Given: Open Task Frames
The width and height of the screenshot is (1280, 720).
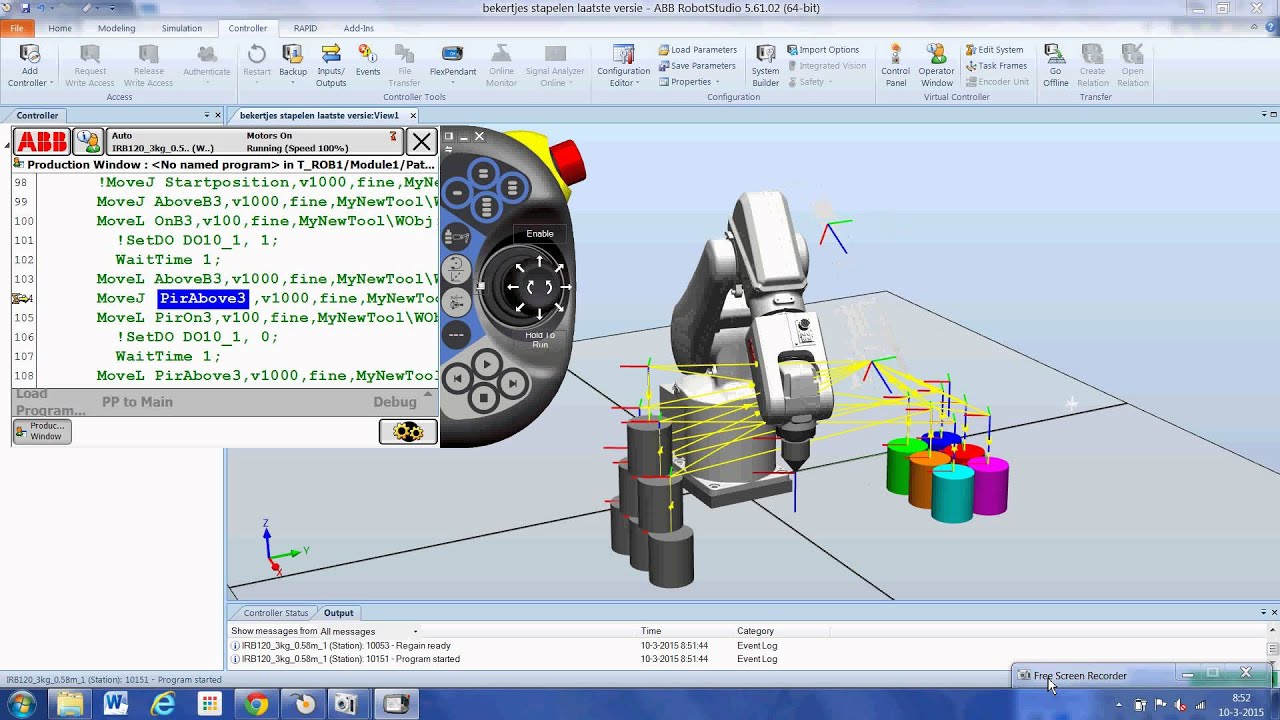Looking at the screenshot, I should click(x=995, y=66).
